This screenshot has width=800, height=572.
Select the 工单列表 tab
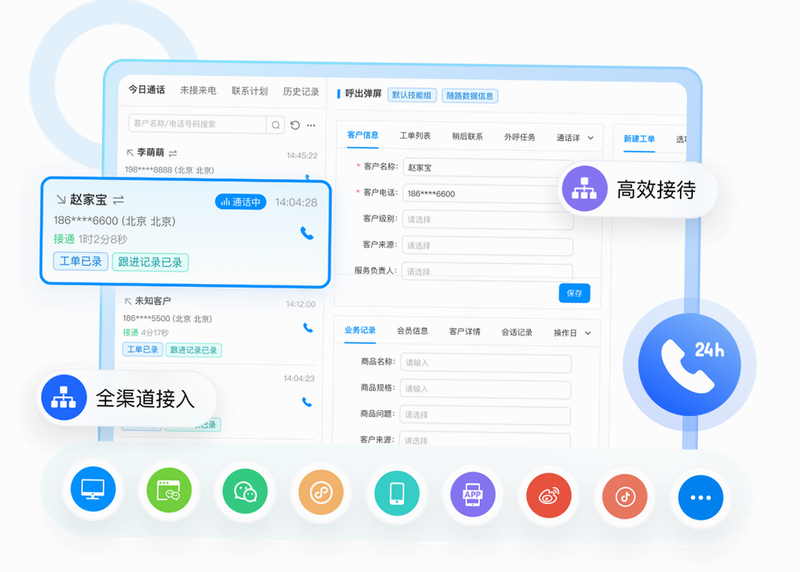click(415, 136)
